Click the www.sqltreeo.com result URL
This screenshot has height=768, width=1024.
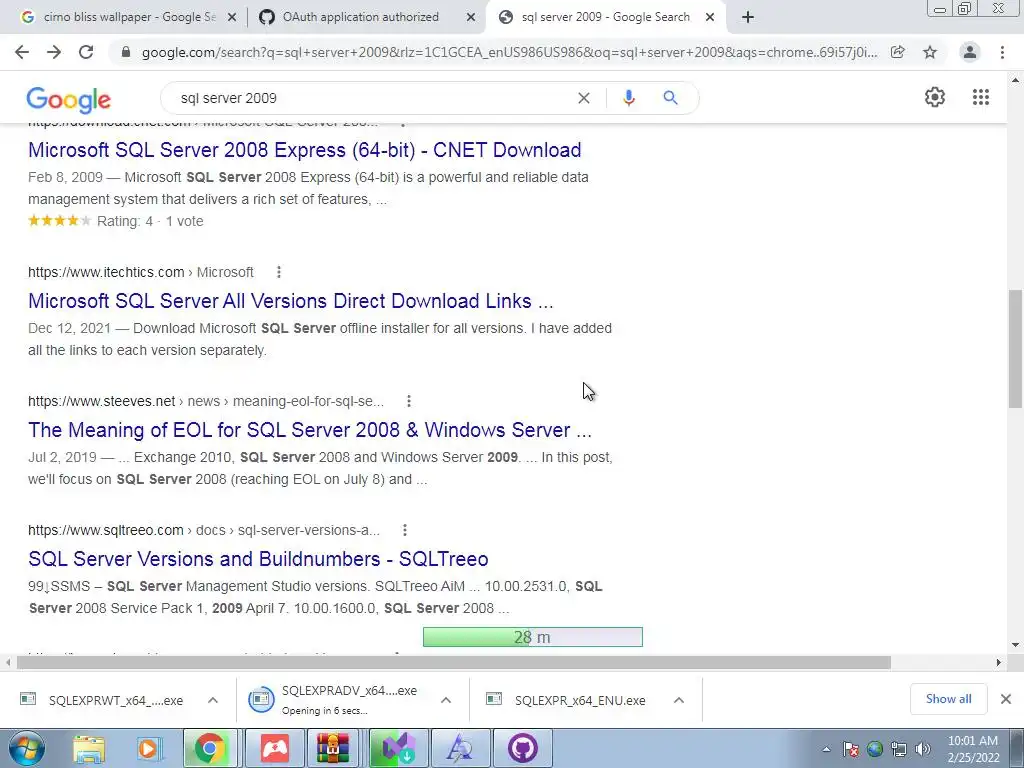[106, 530]
